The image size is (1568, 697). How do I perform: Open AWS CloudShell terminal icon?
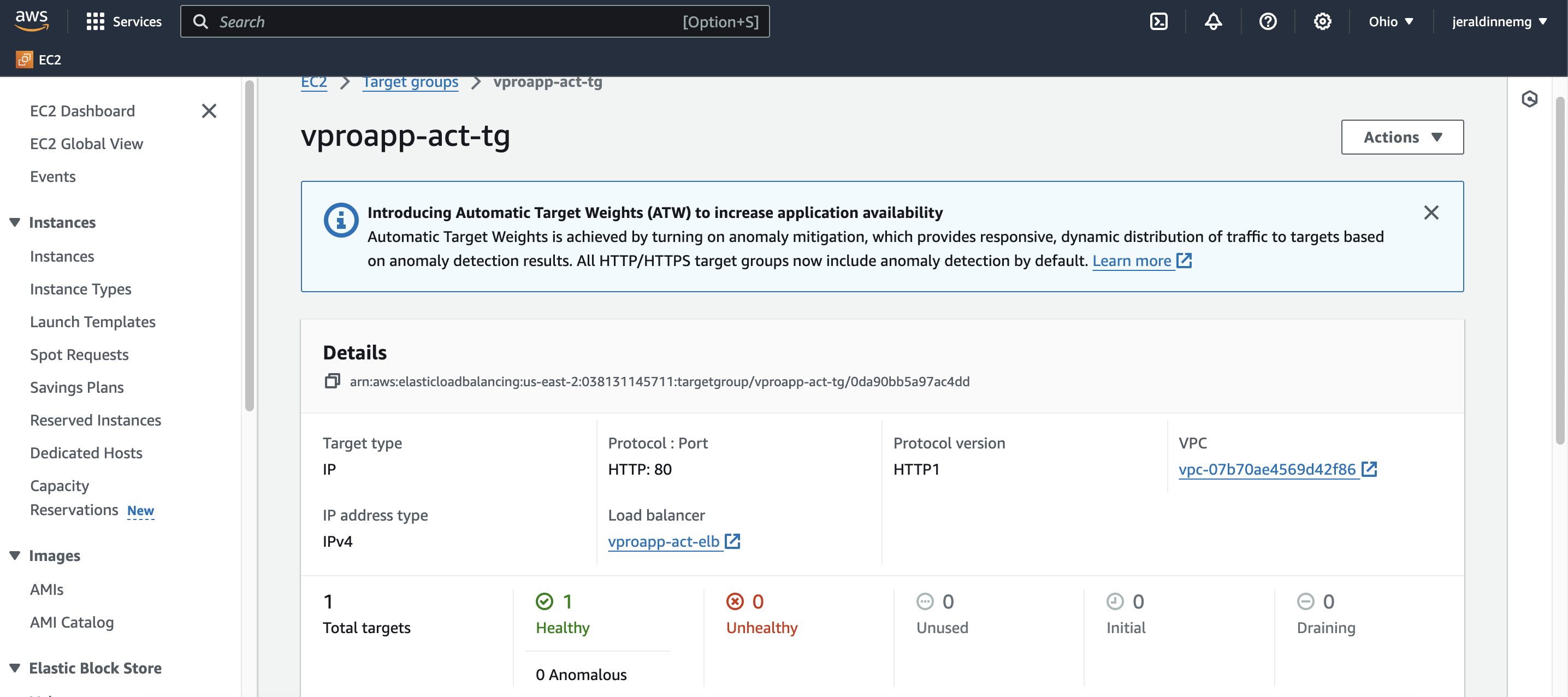point(1158,22)
